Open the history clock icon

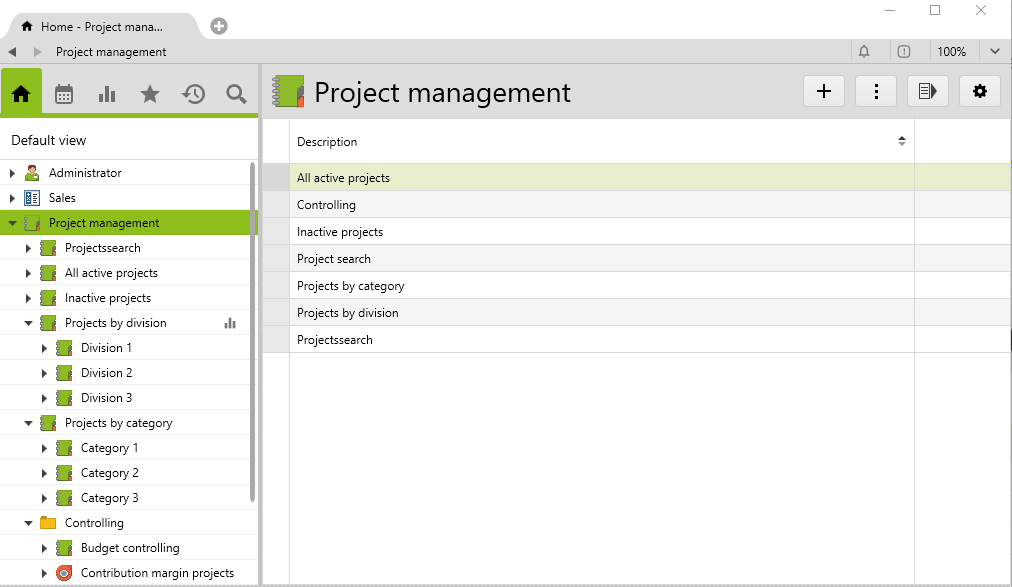[x=193, y=94]
